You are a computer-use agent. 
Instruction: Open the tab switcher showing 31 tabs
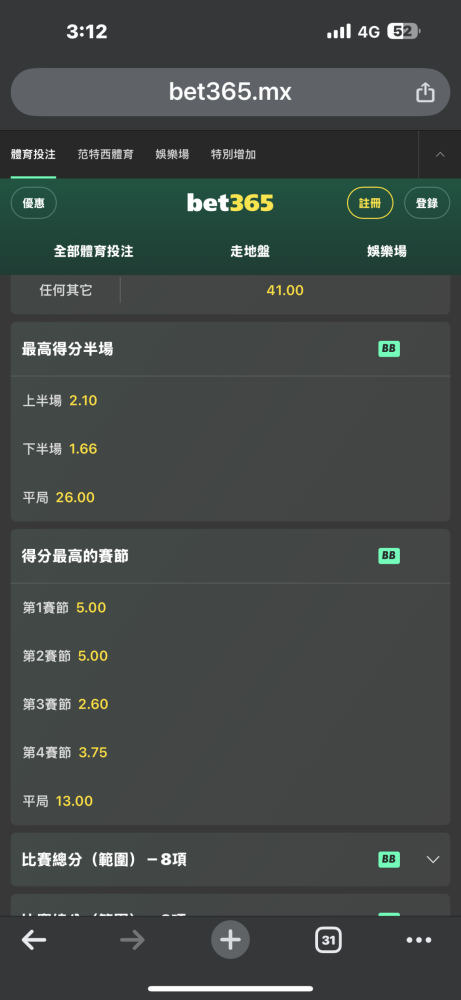(328, 939)
